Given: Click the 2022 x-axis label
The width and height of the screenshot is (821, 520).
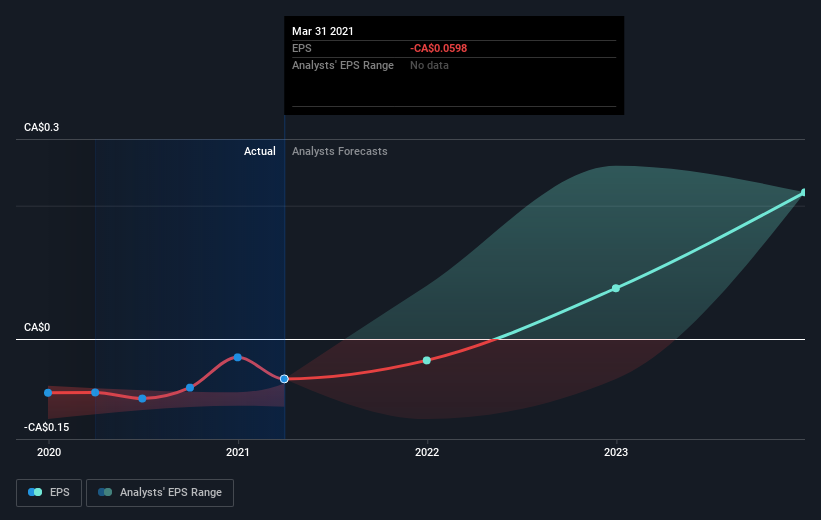Looking at the screenshot, I should (x=427, y=452).
